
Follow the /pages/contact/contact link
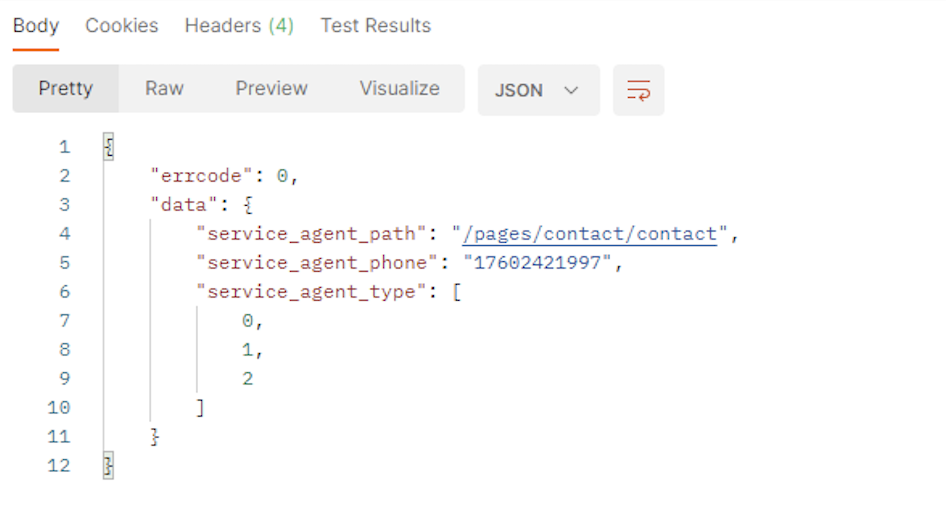[x=589, y=234]
